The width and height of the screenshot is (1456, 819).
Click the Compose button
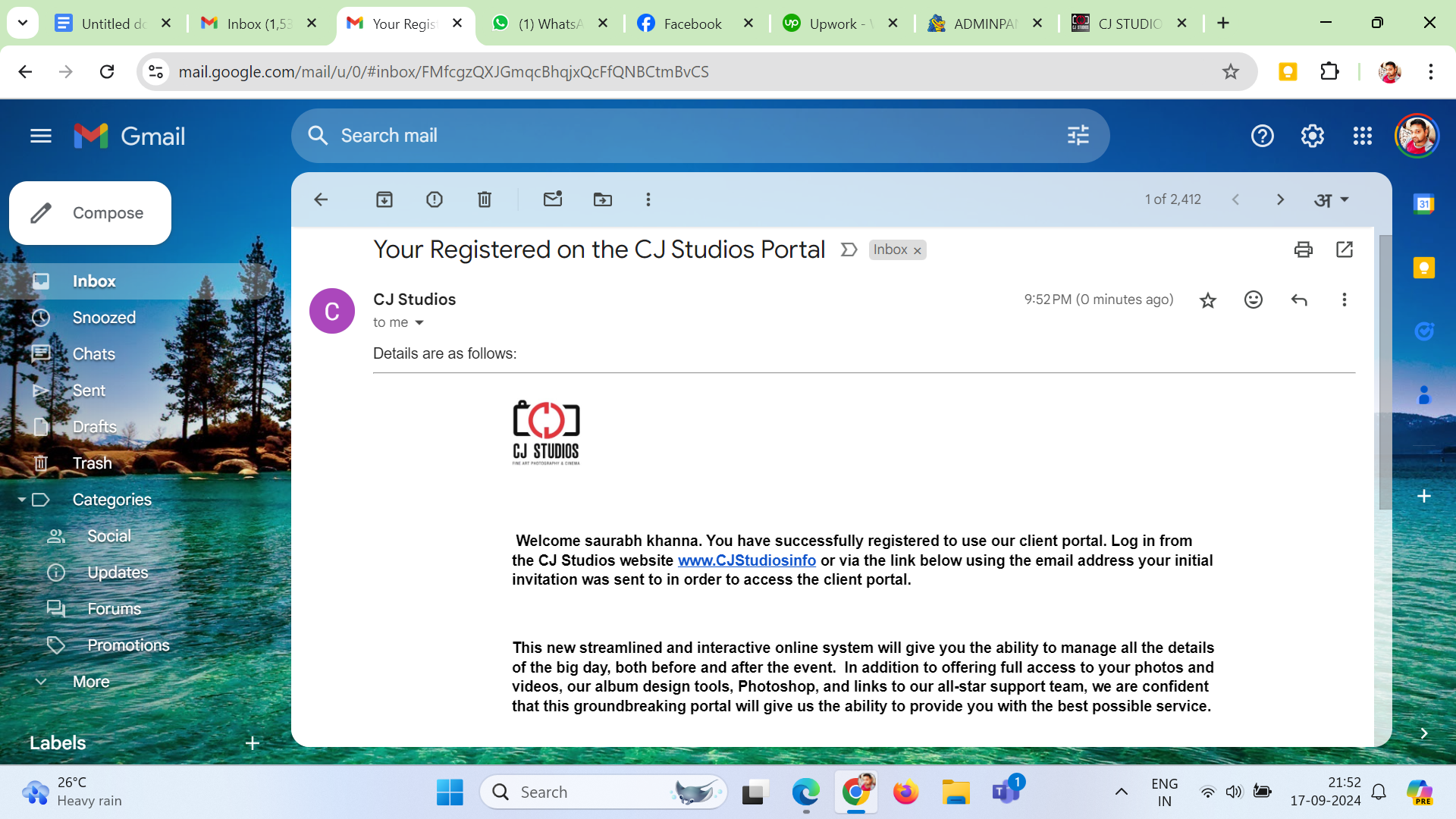[90, 213]
